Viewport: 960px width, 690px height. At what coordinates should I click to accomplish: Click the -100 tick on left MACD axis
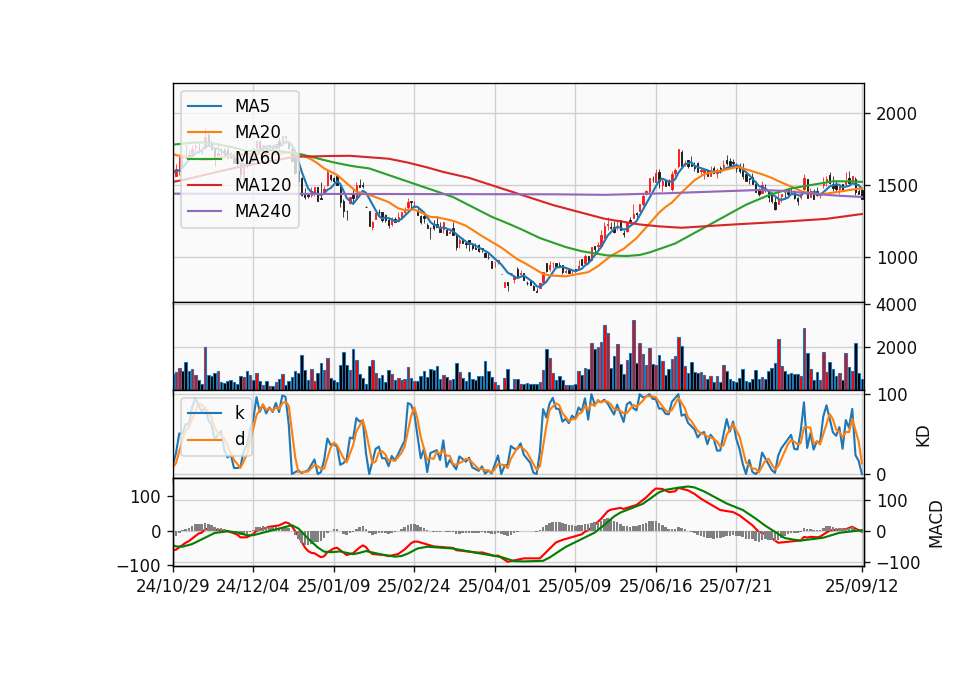(139, 565)
